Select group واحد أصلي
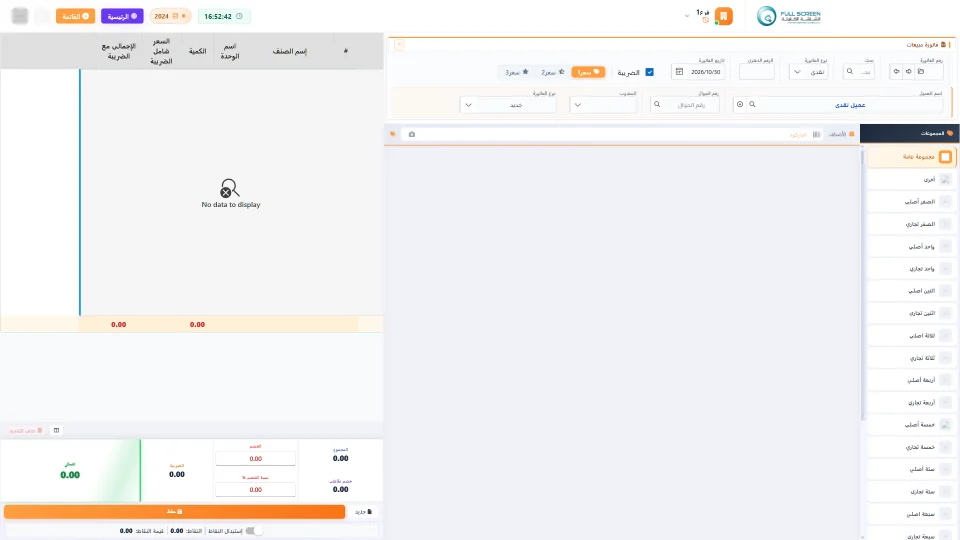 point(912,246)
